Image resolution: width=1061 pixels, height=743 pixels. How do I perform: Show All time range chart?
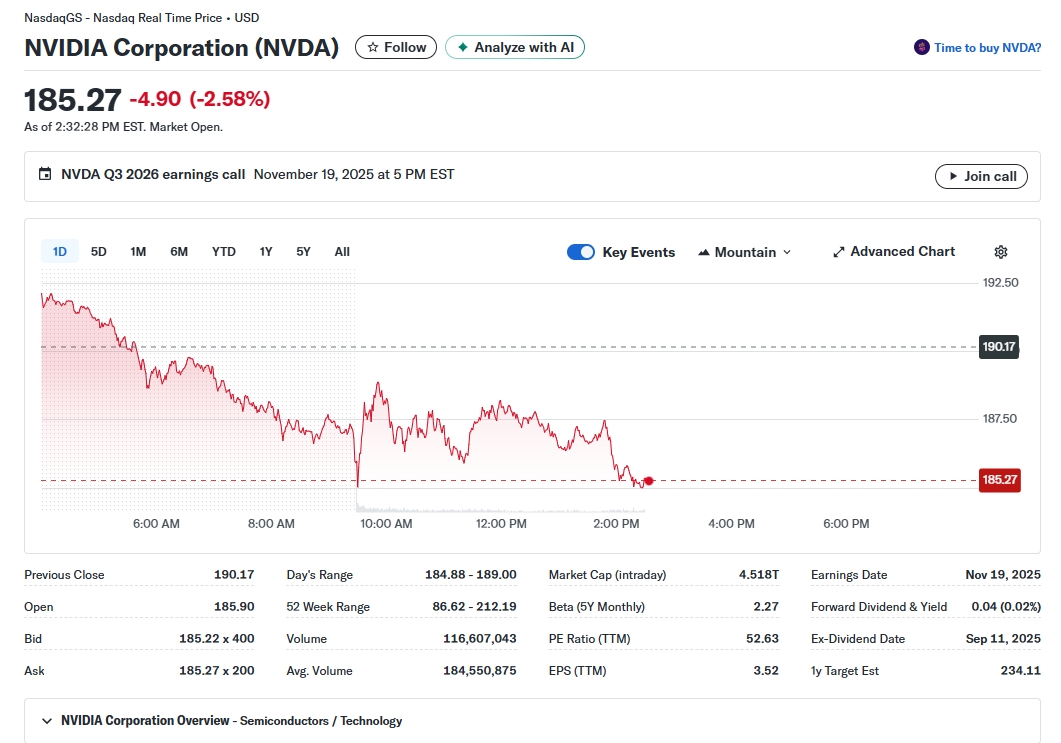point(342,252)
